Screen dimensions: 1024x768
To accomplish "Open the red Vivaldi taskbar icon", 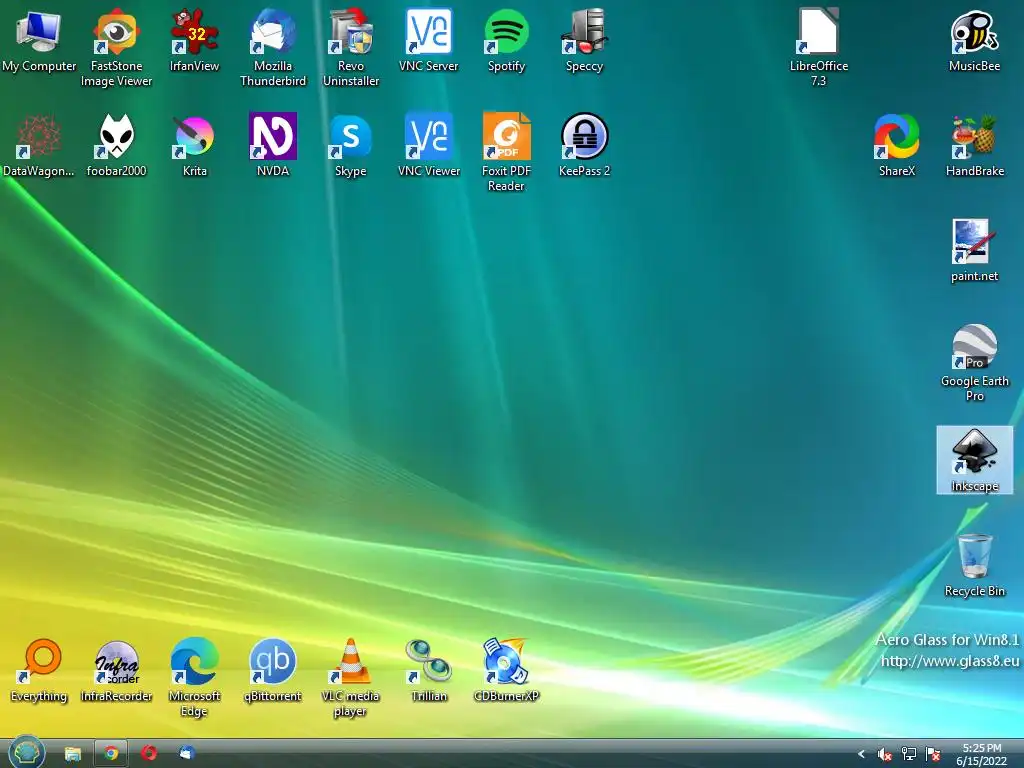I will point(149,754).
